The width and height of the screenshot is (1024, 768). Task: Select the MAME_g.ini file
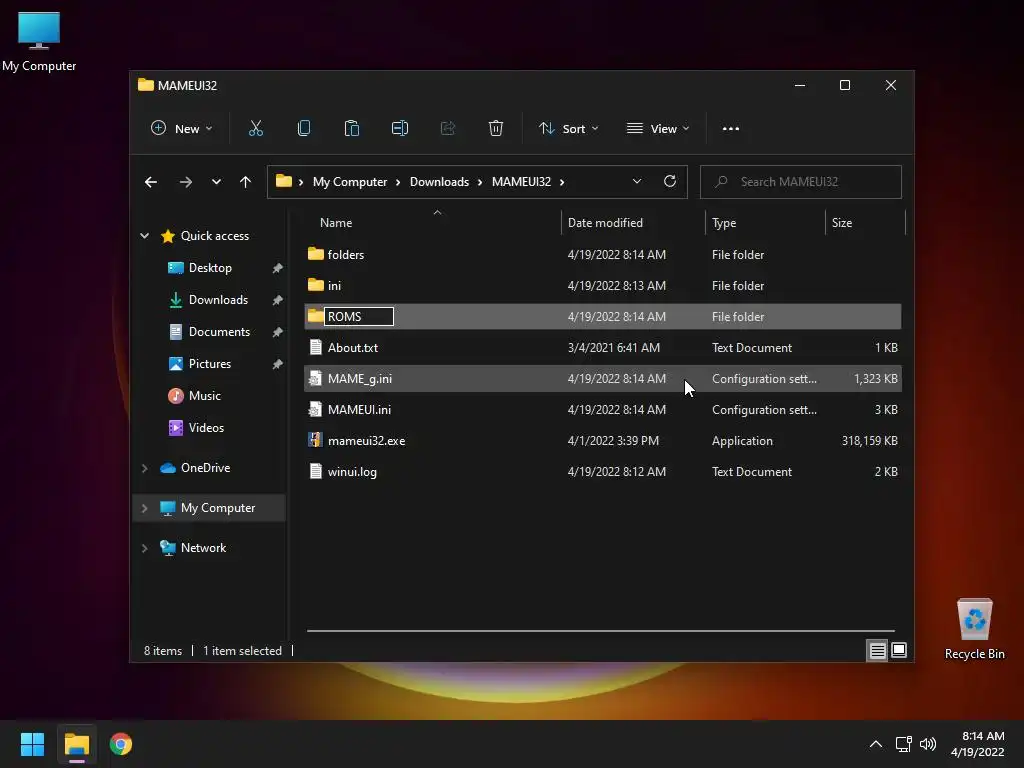(603, 379)
